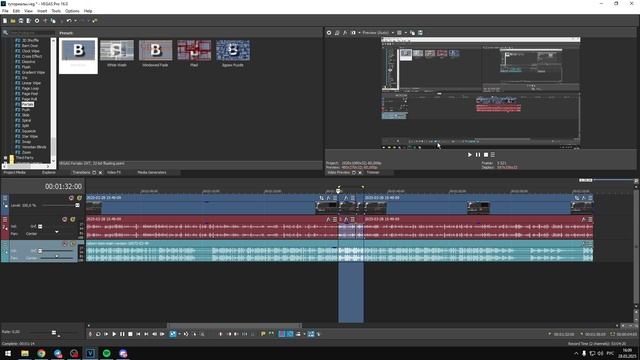
Task: Go to start of timeline
Action: coord(138,334)
